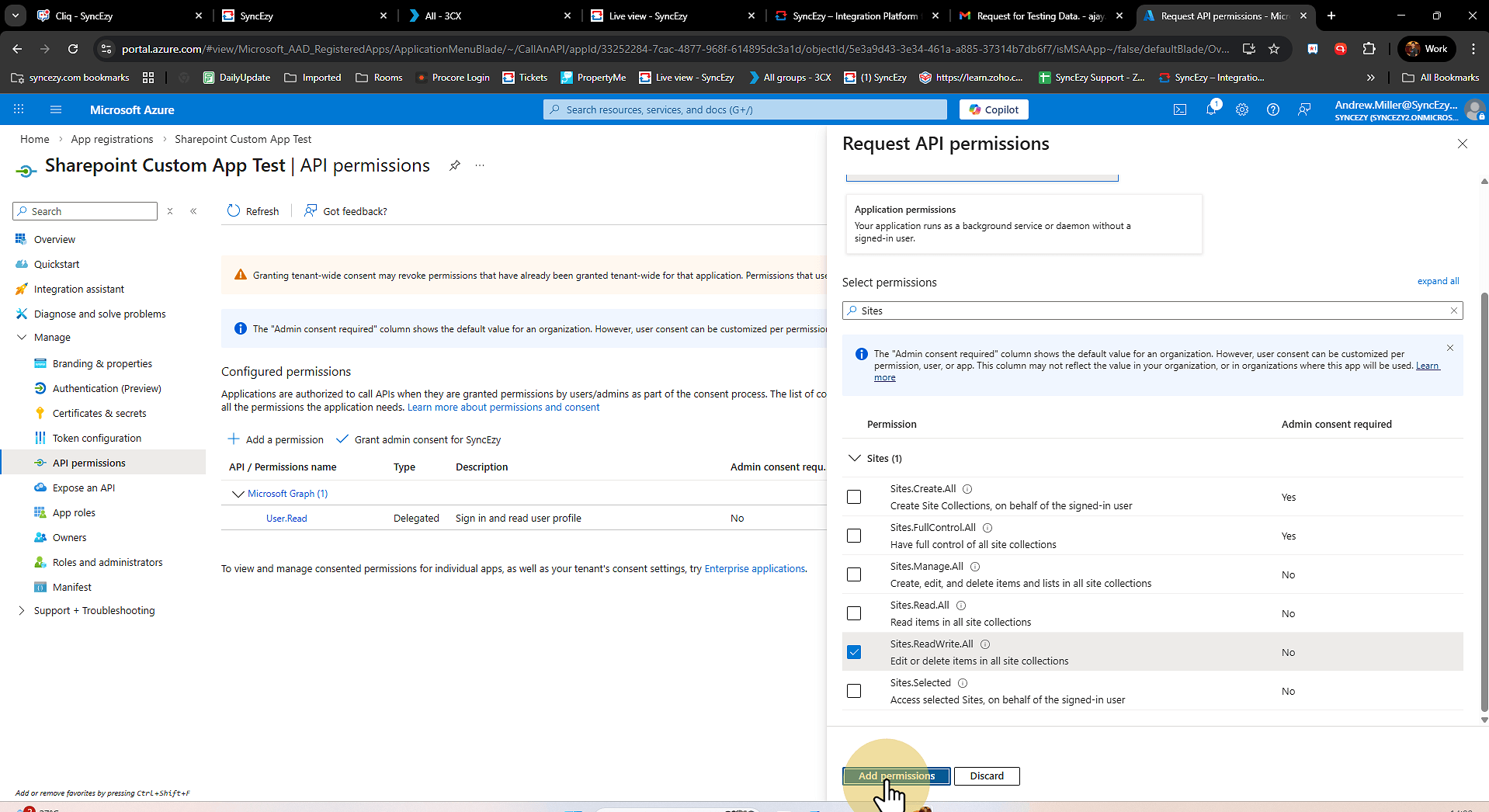Image resolution: width=1489 pixels, height=812 pixels.
Task: Enable the Sites.Create.All checkbox
Action: point(854,497)
